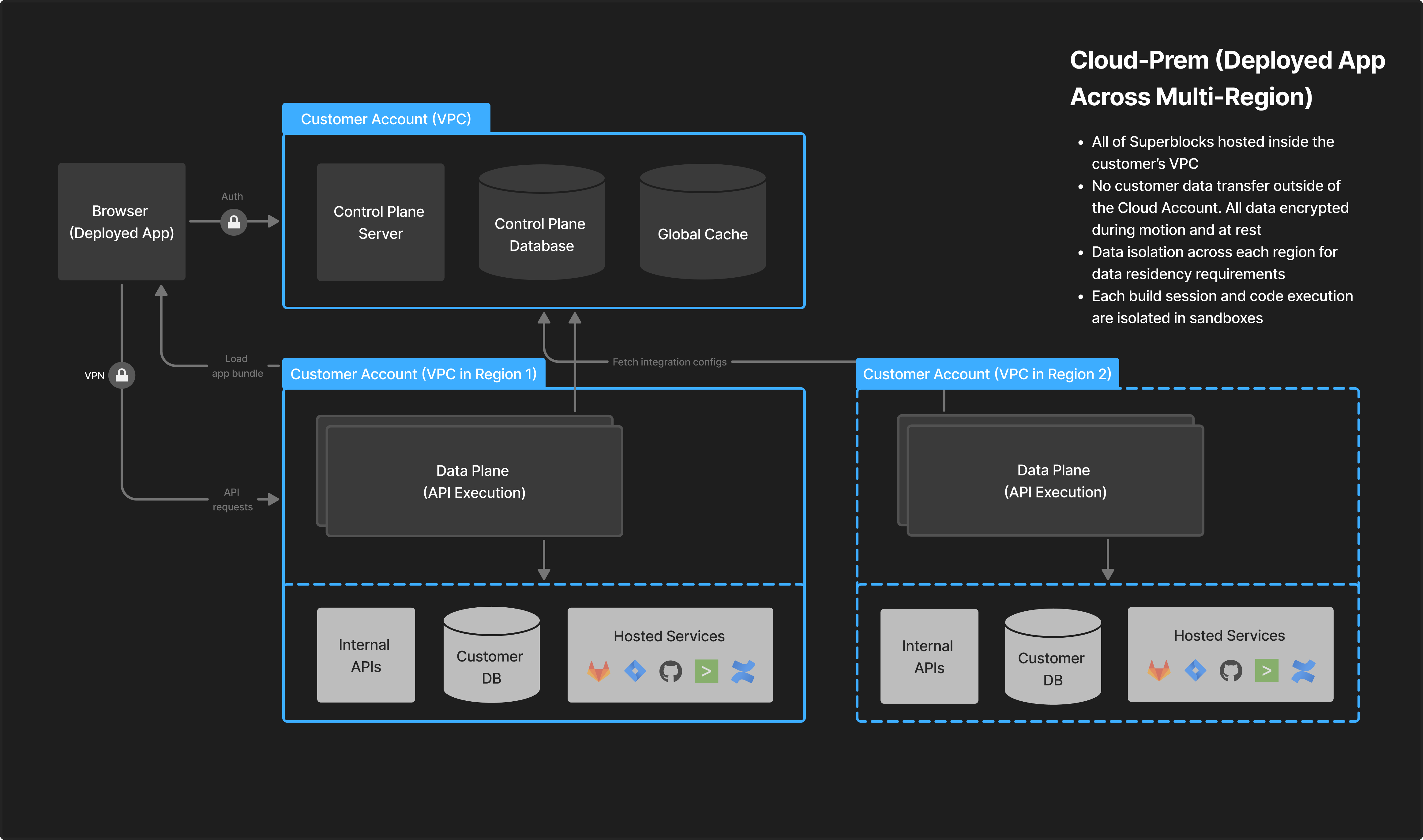Click the GitHub icon in Region 1

[670, 671]
